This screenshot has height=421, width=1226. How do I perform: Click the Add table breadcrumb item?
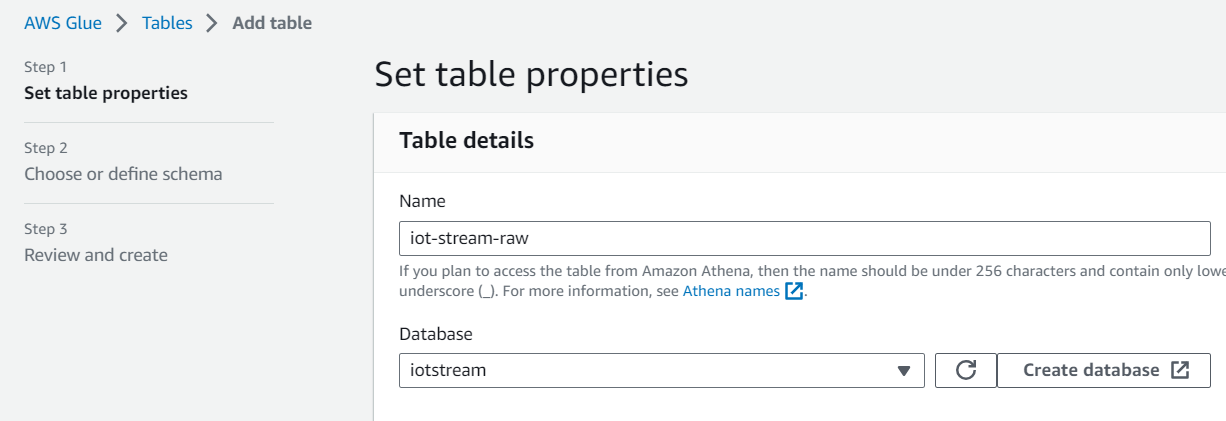click(x=272, y=23)
